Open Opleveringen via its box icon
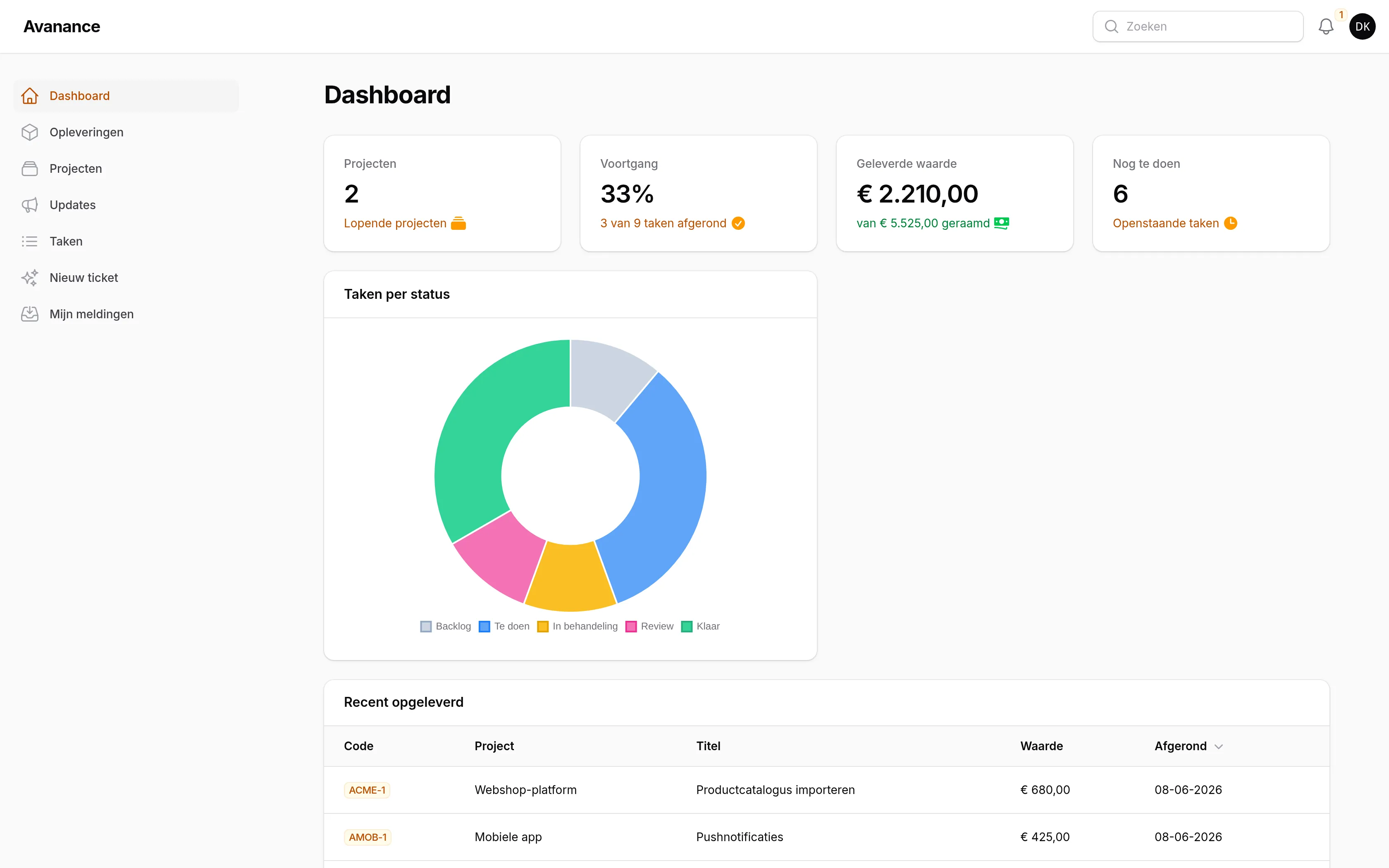The height and width of the screenshot is (868, 1389). (x=30, y=132)
